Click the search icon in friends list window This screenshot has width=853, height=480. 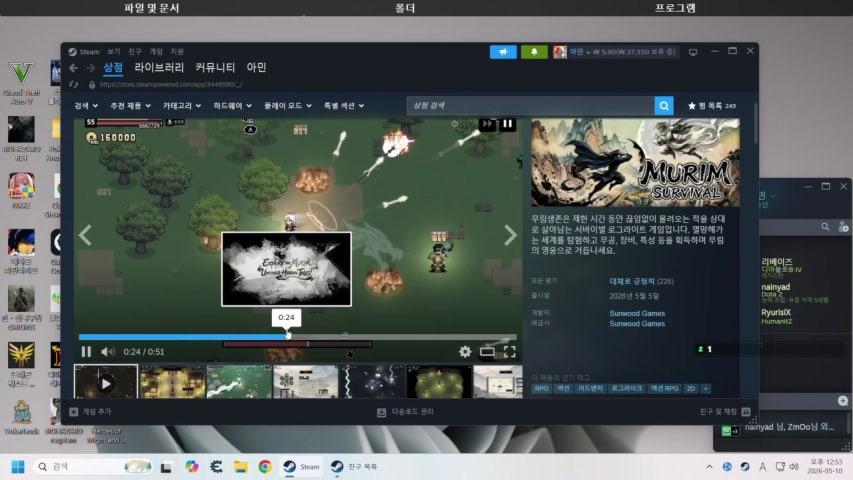(x=825, y=226)
